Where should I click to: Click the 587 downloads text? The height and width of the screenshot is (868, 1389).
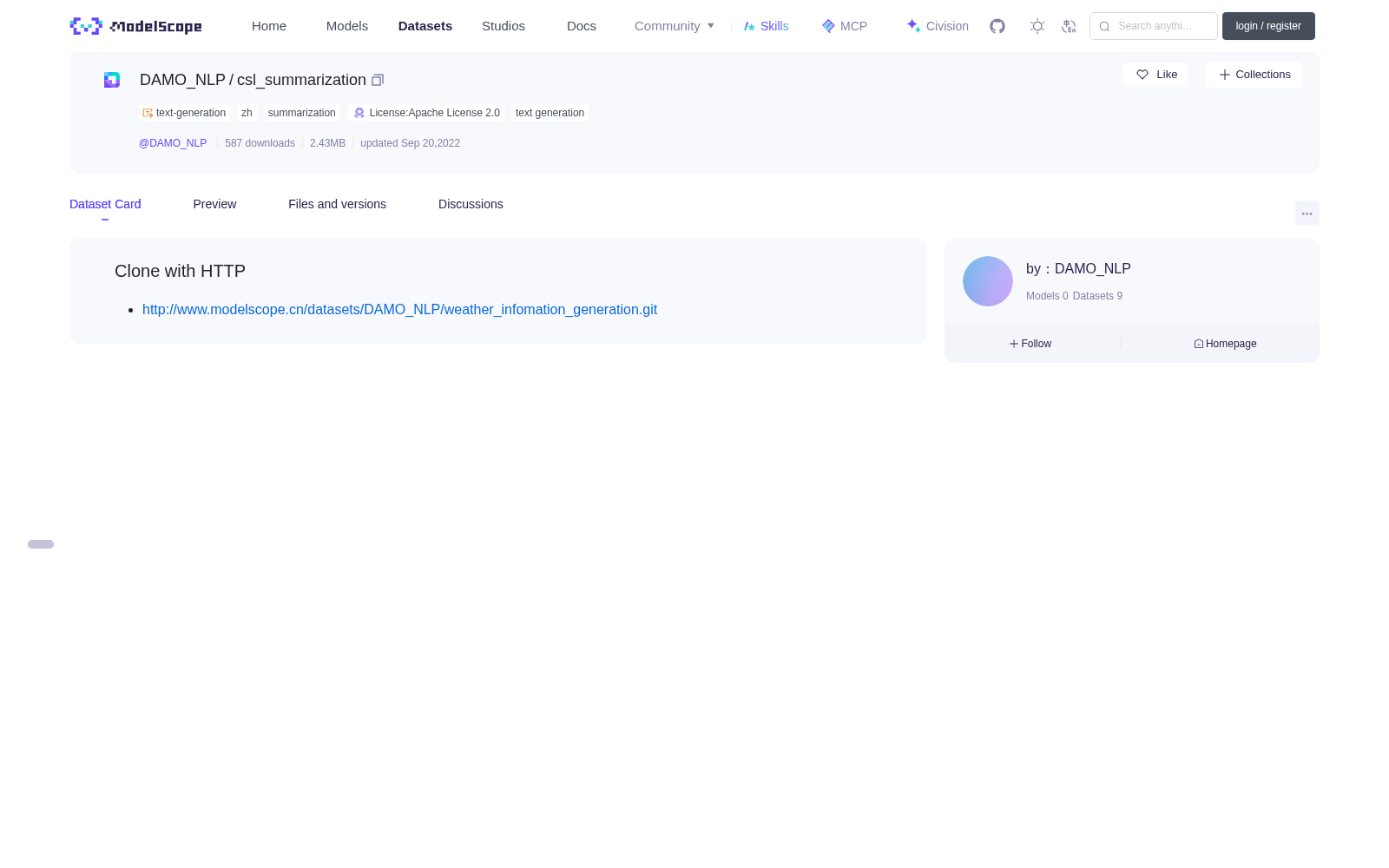pyautogui.click(x=260, y=143)
